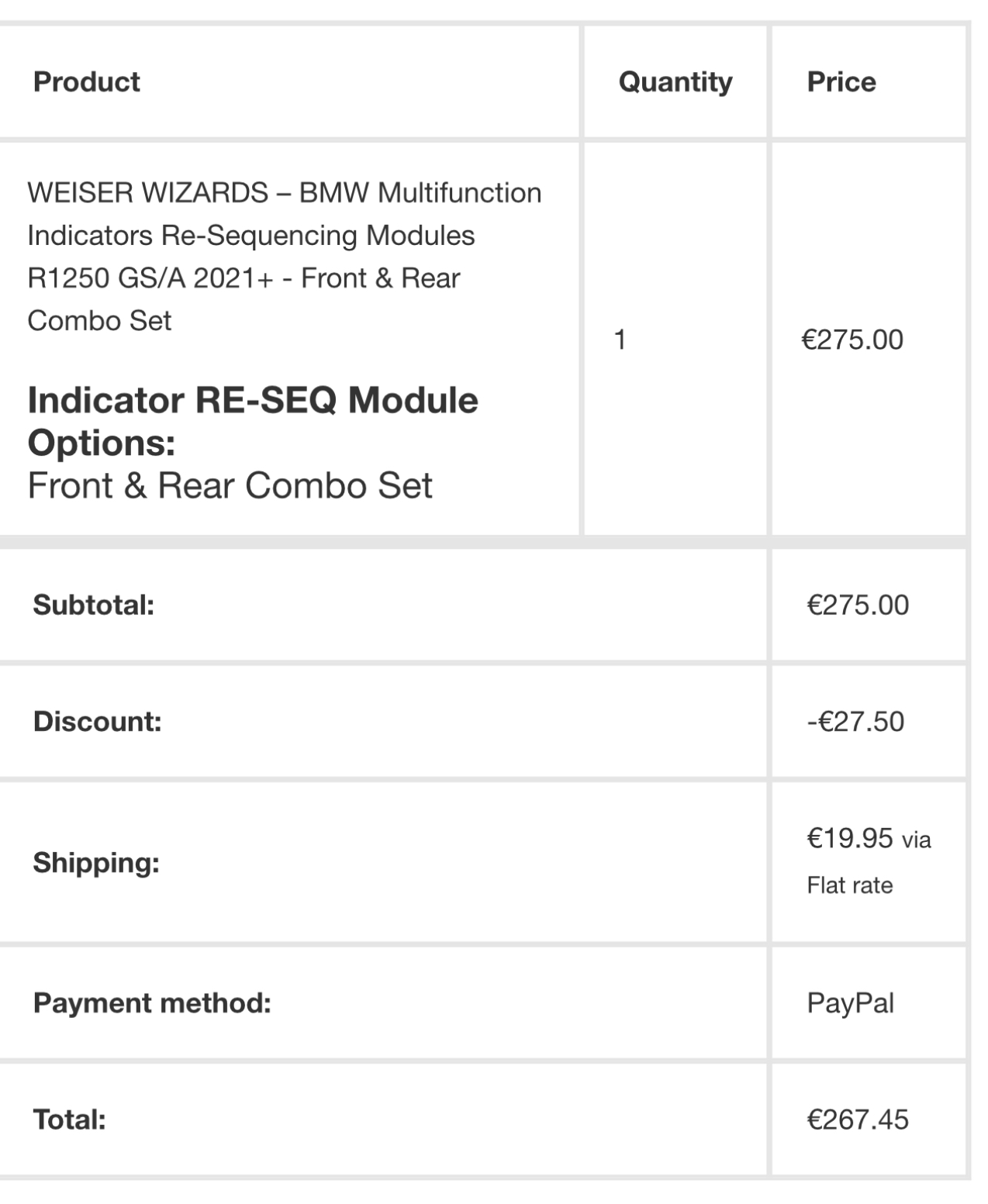The width and height of the screenshot is (988, 1204).
Task: Click the shipping cost €19.95
Action: 849,838
